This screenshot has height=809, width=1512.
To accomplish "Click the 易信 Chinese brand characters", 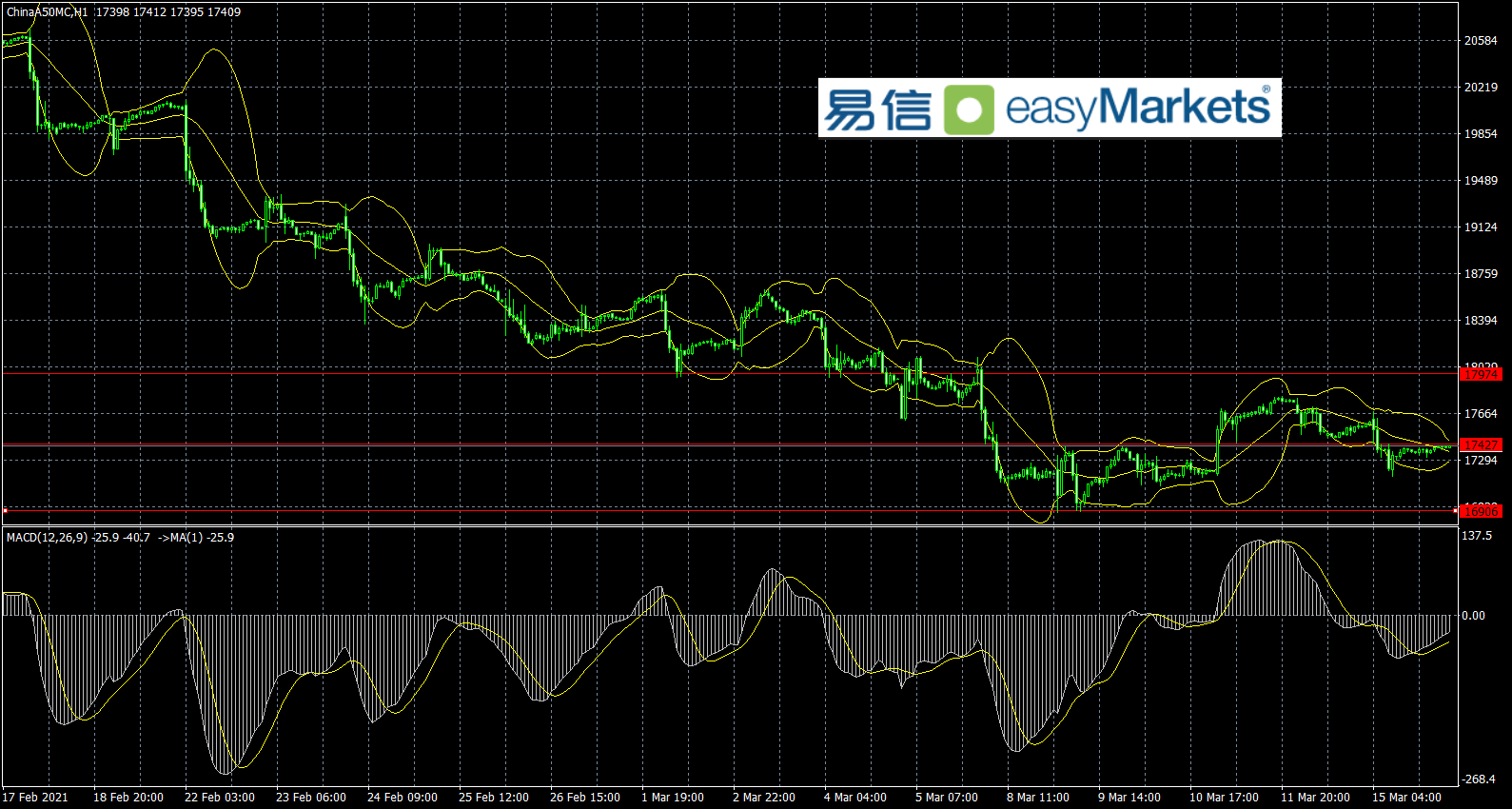I will 876,109.
